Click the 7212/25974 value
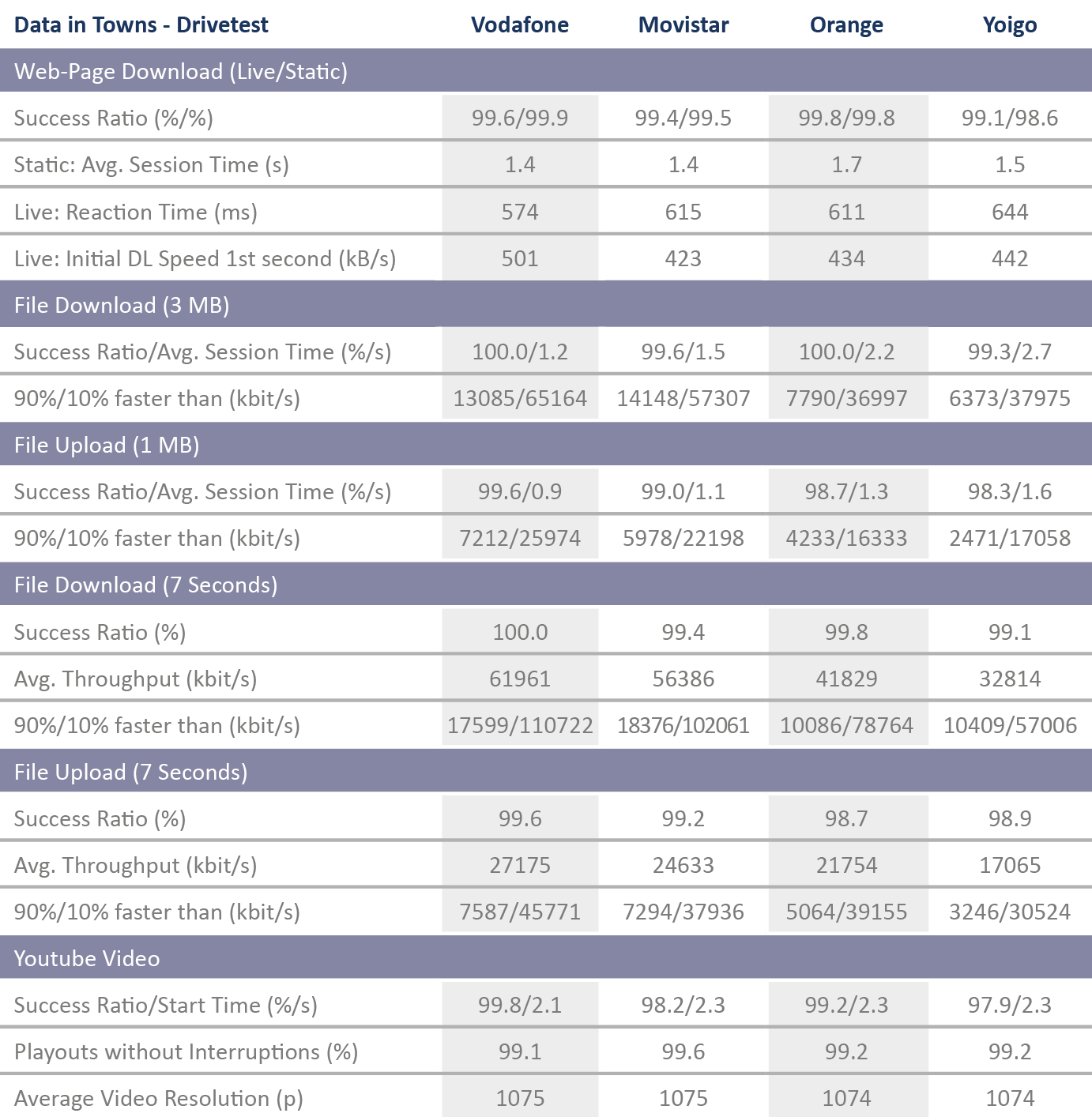 [x=520, y=538]
